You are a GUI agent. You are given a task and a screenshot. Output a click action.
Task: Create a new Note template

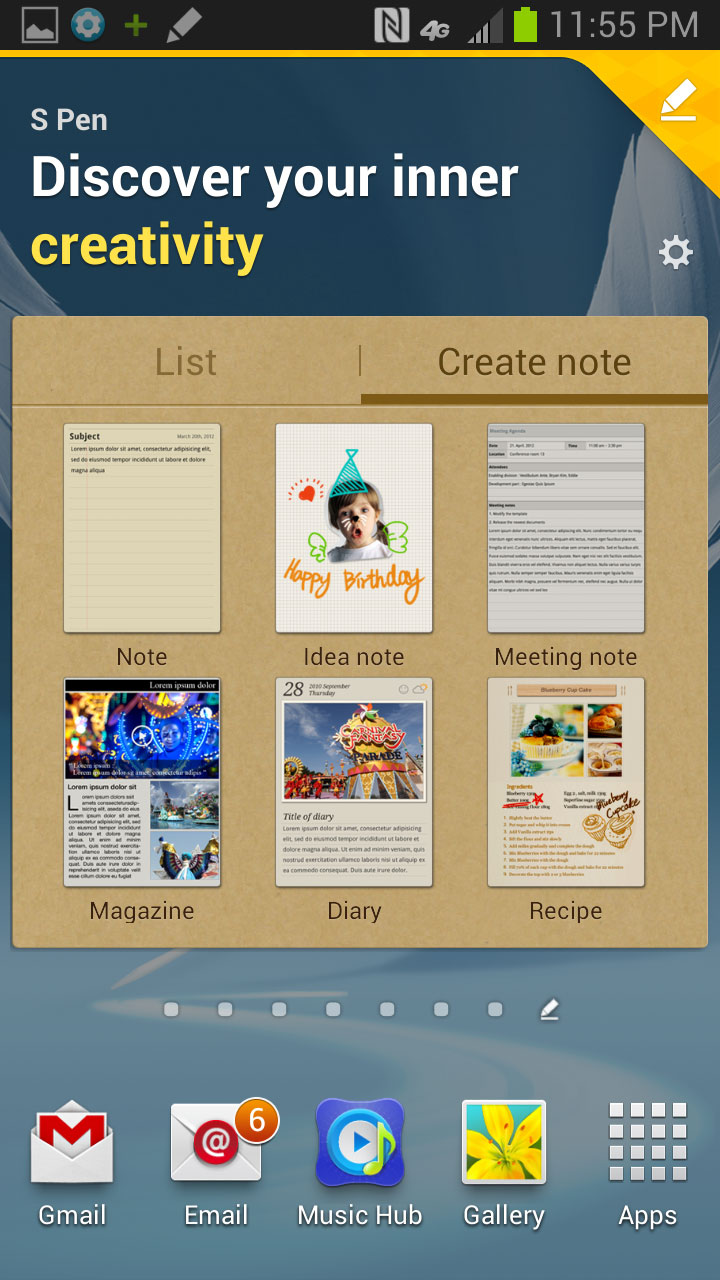pyautogui.click(x=142, y=528)
